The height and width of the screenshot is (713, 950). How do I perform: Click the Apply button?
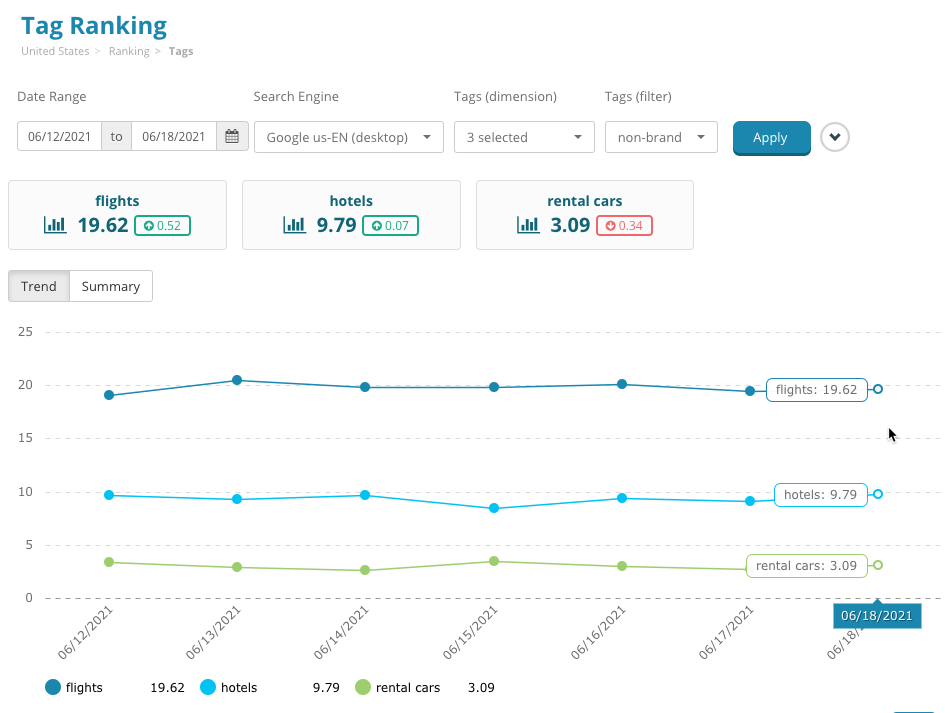click(771, 137)
